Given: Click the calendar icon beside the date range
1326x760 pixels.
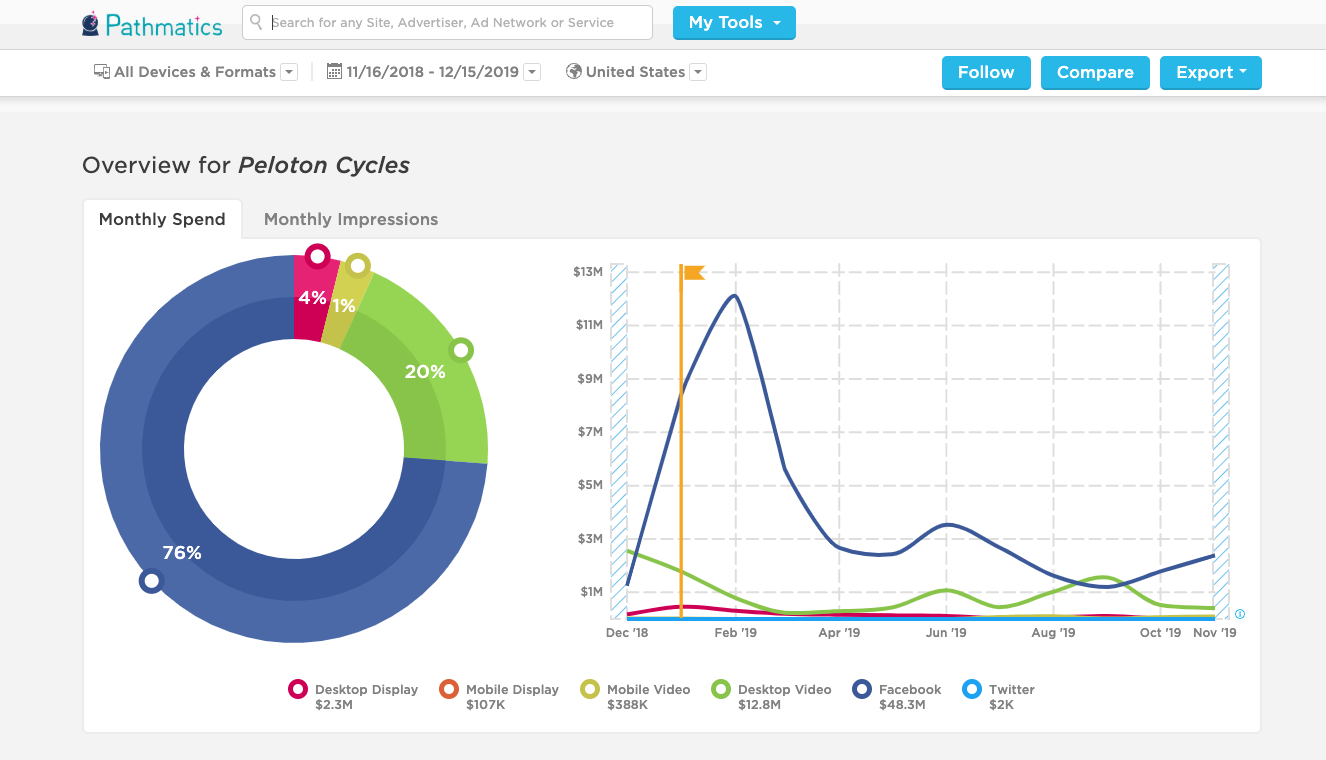Looking at the screenshot, I should (x=335, y=72).
